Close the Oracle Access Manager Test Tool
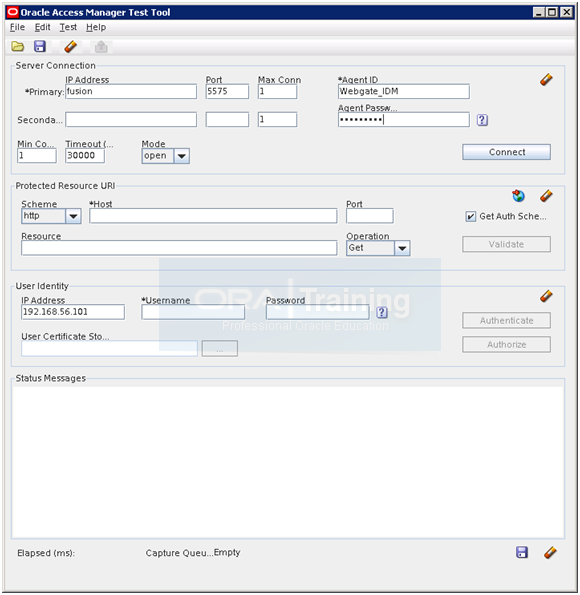The image size is (580, 595). click(x=566, y=13)
